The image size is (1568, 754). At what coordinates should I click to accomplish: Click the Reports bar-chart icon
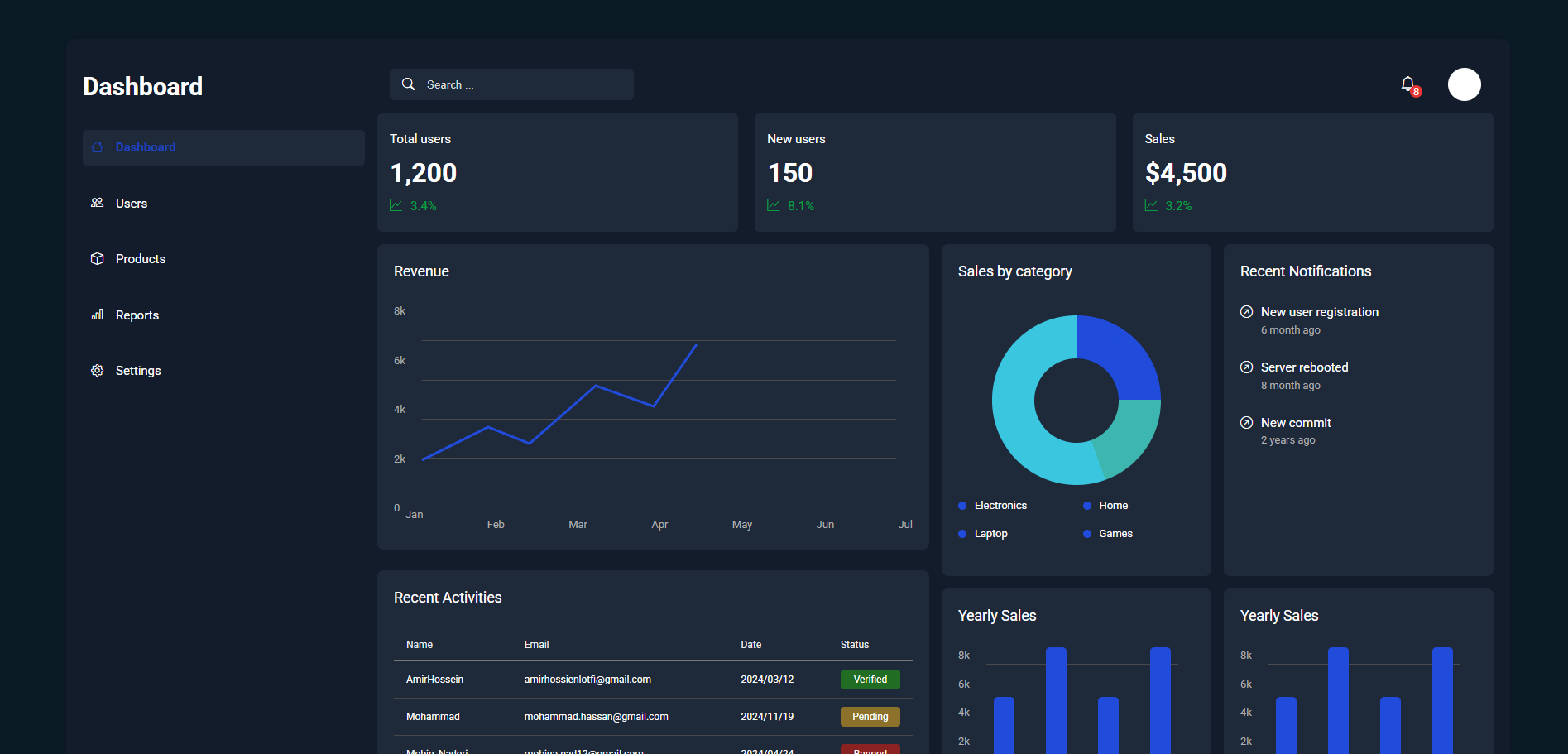point(98,315)
